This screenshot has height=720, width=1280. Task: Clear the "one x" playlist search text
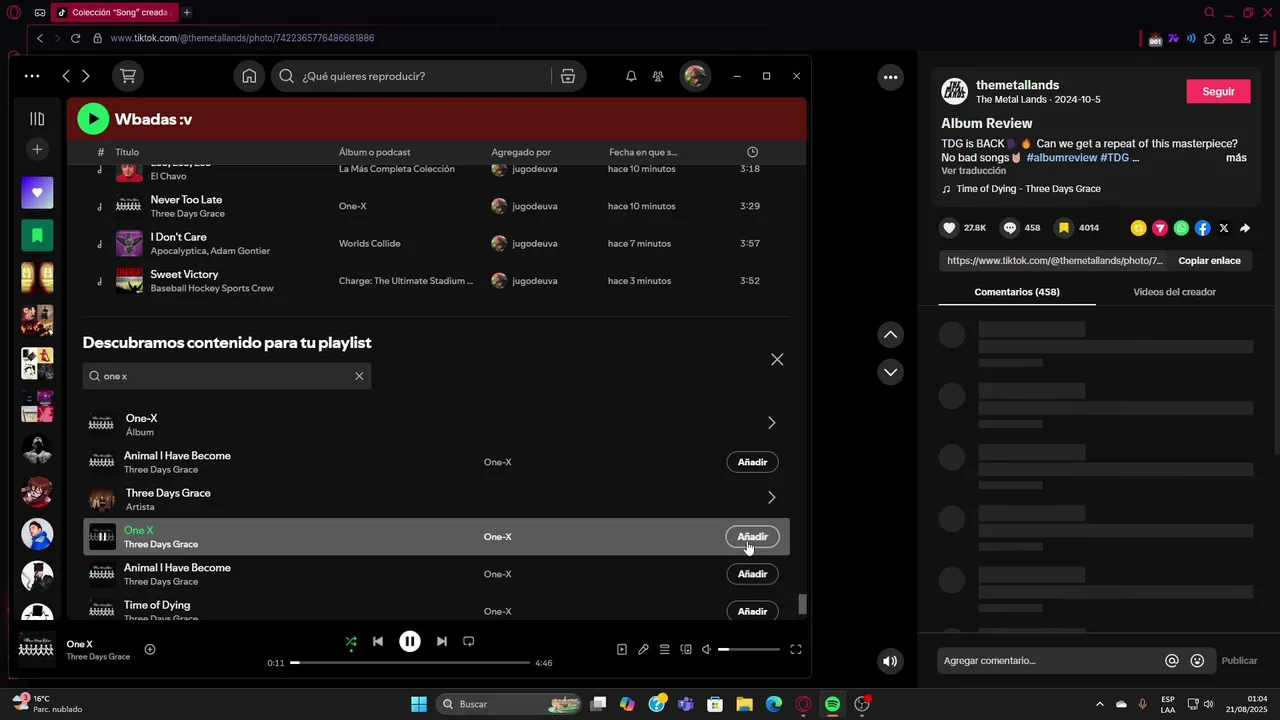click(359, 376)
